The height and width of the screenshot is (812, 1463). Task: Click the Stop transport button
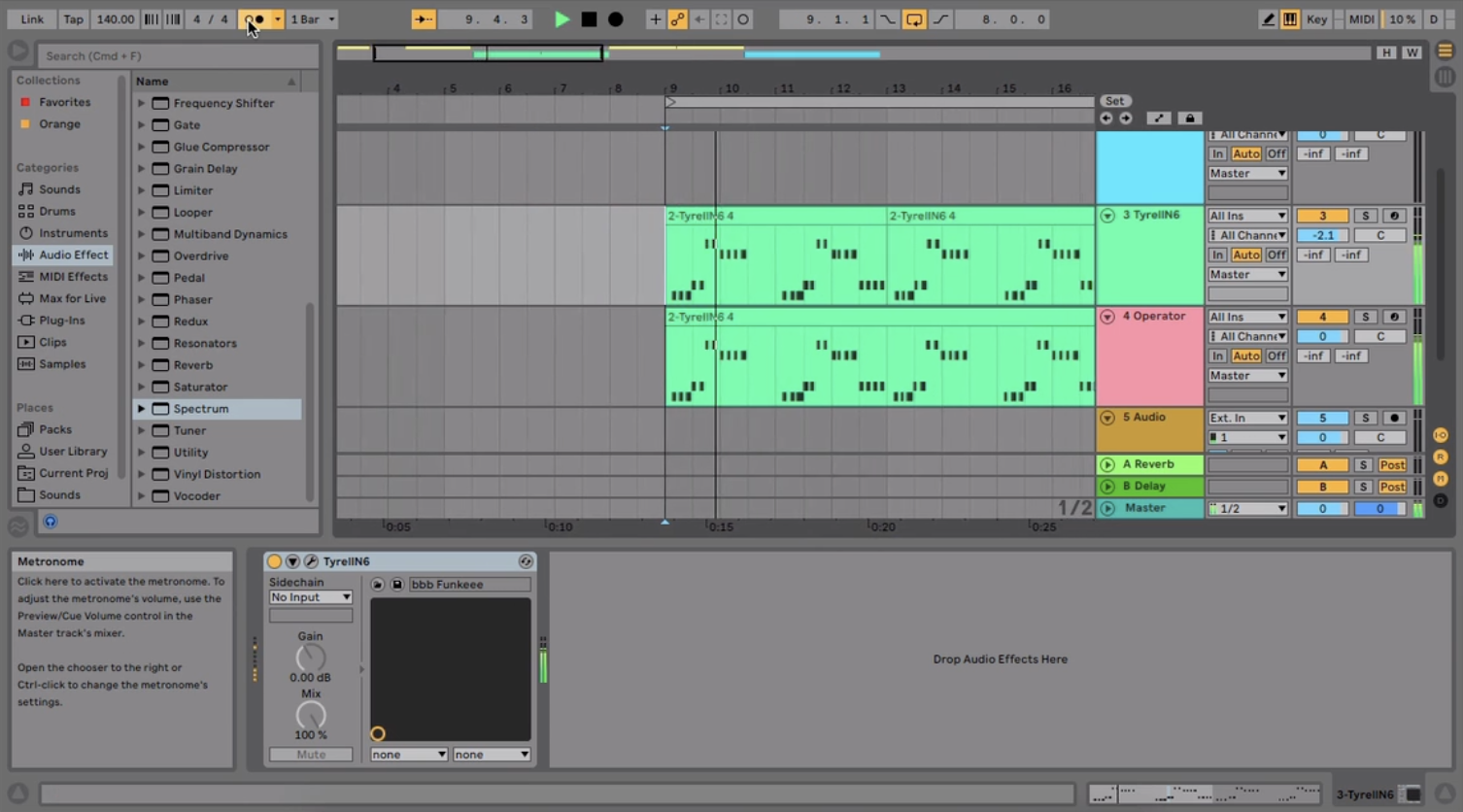click(589, 19)
